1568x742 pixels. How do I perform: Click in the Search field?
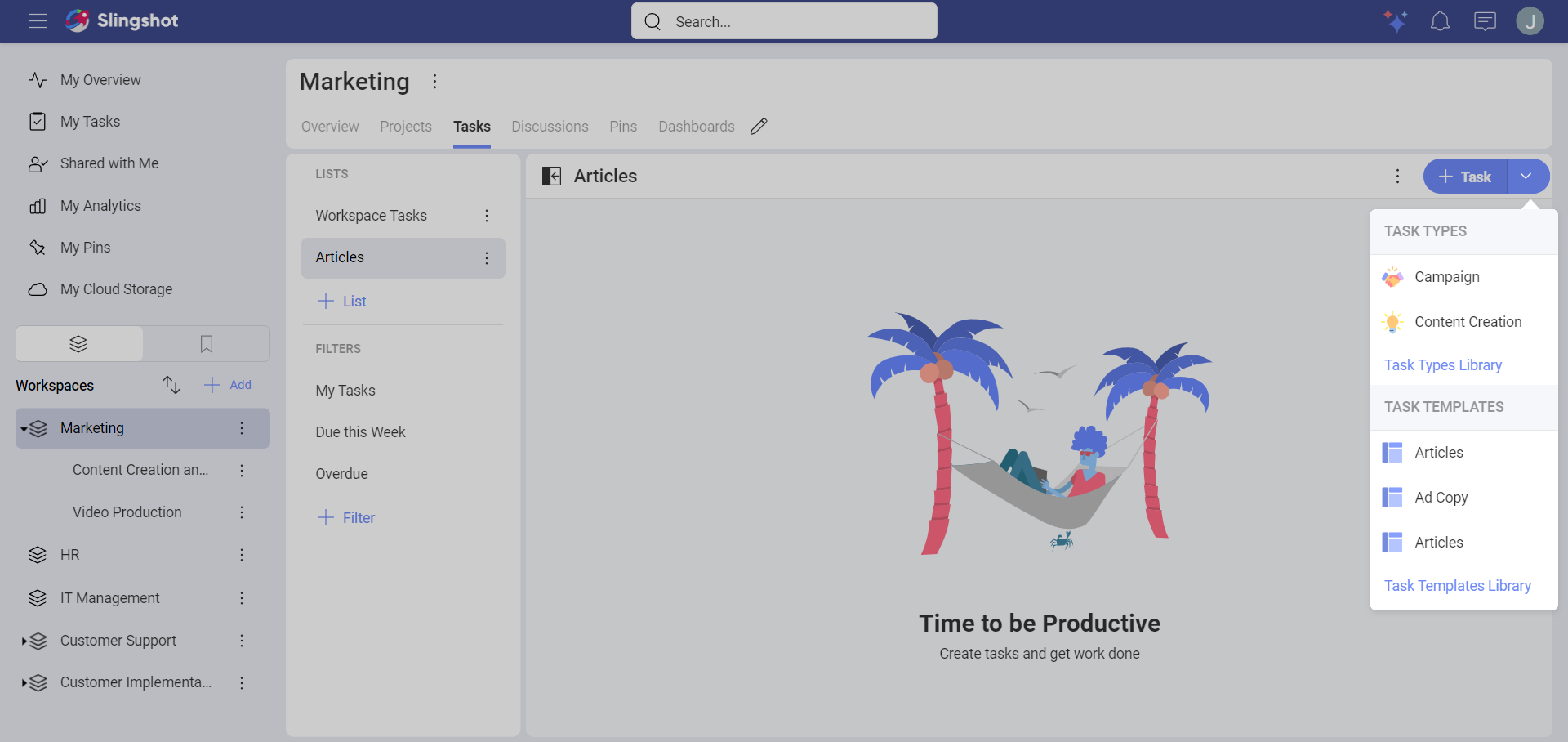tap(784, 21)
